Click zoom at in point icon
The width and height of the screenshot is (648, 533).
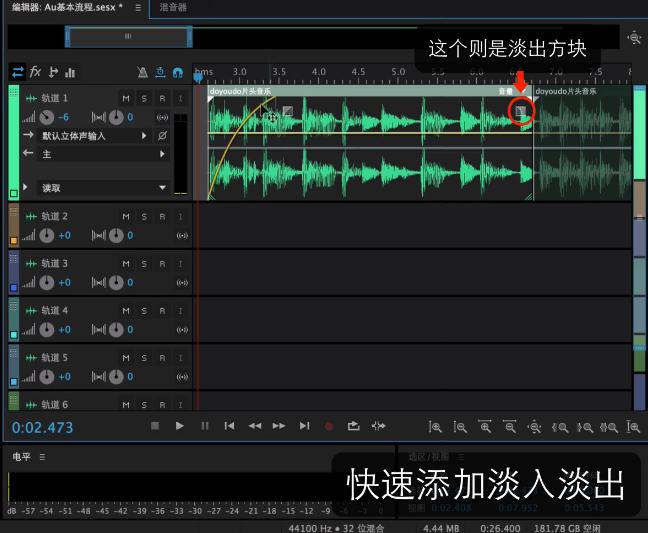(x=560, y=427)
